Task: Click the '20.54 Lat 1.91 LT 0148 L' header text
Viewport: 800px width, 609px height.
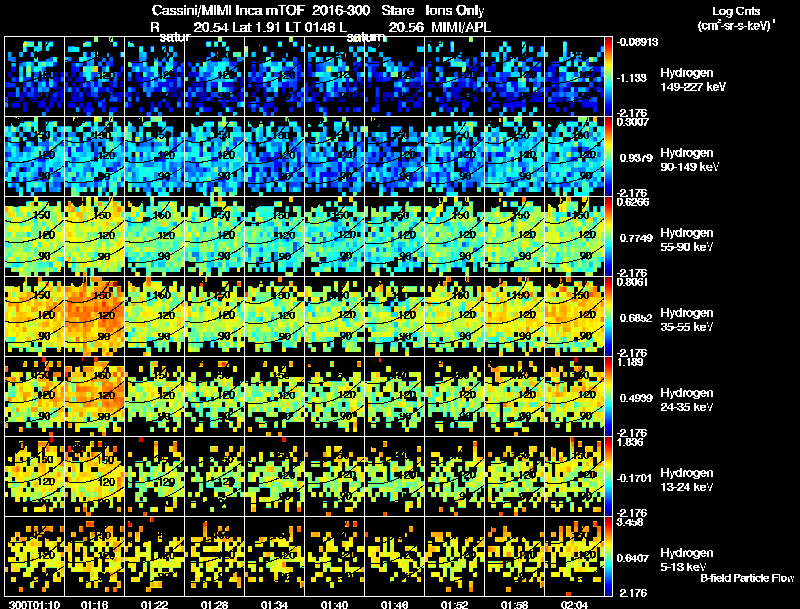Action: pos(270,28)
